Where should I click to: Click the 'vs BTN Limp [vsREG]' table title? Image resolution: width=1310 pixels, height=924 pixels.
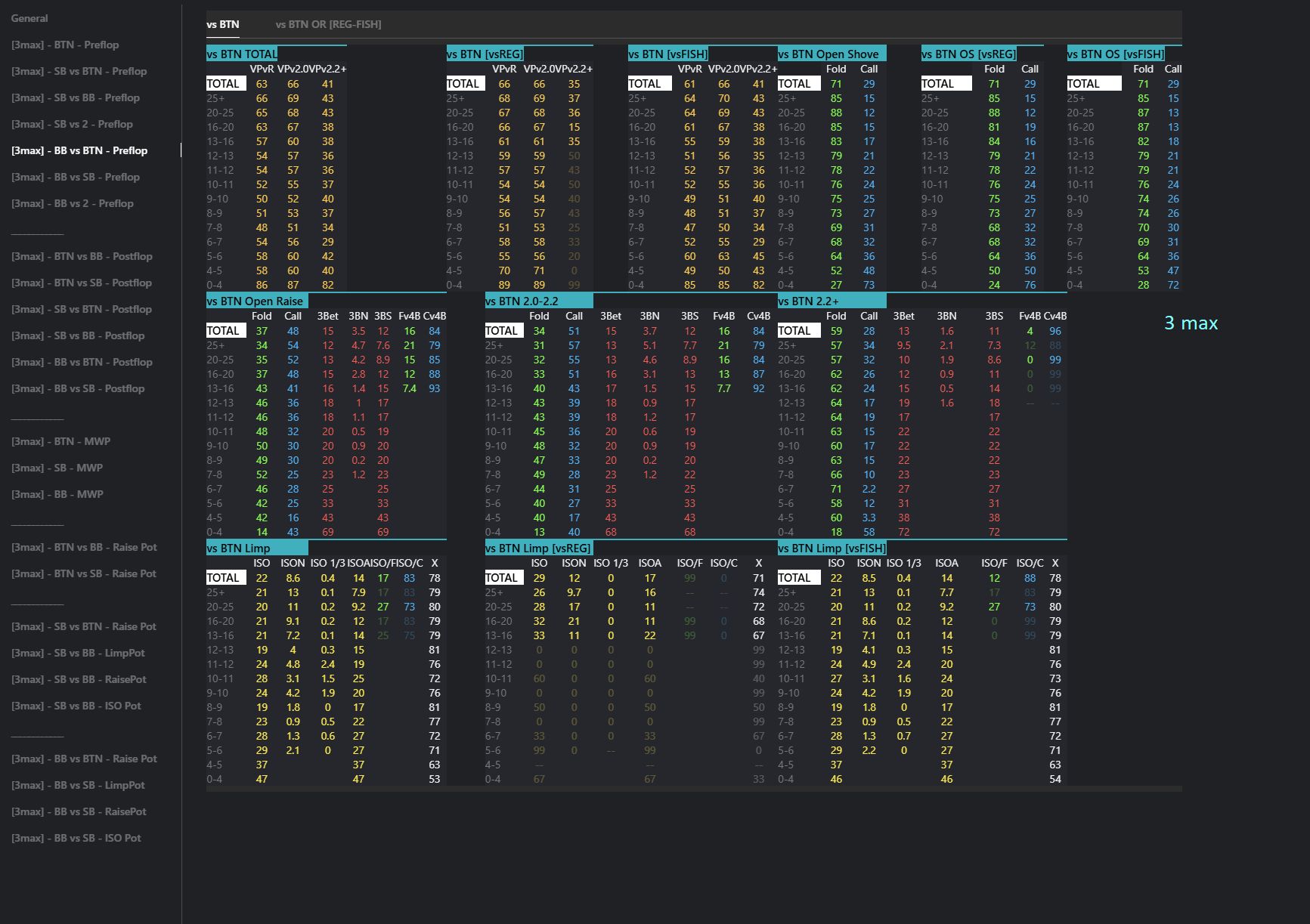(538, 548)
